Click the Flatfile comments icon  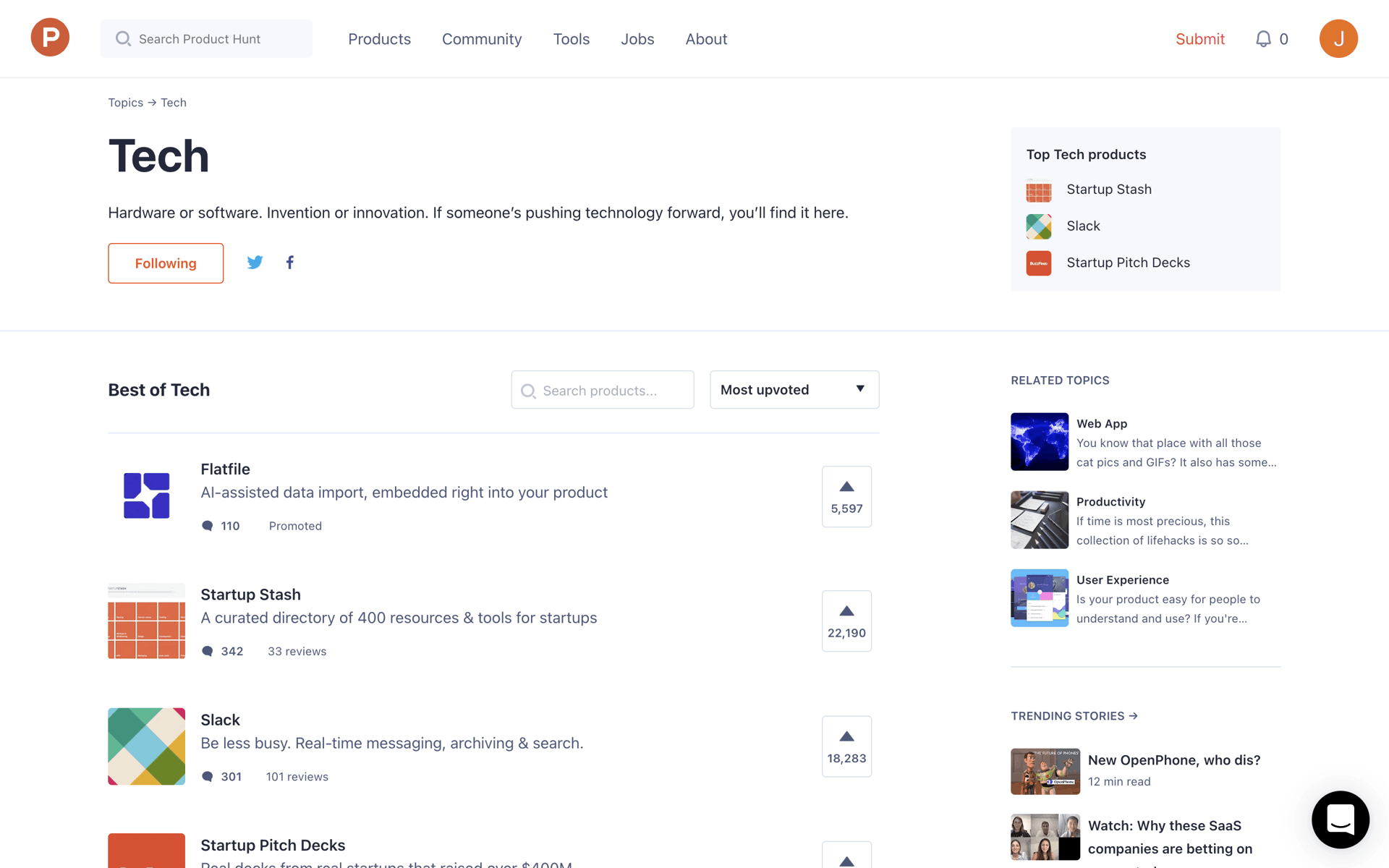click(x=208, y=526)
